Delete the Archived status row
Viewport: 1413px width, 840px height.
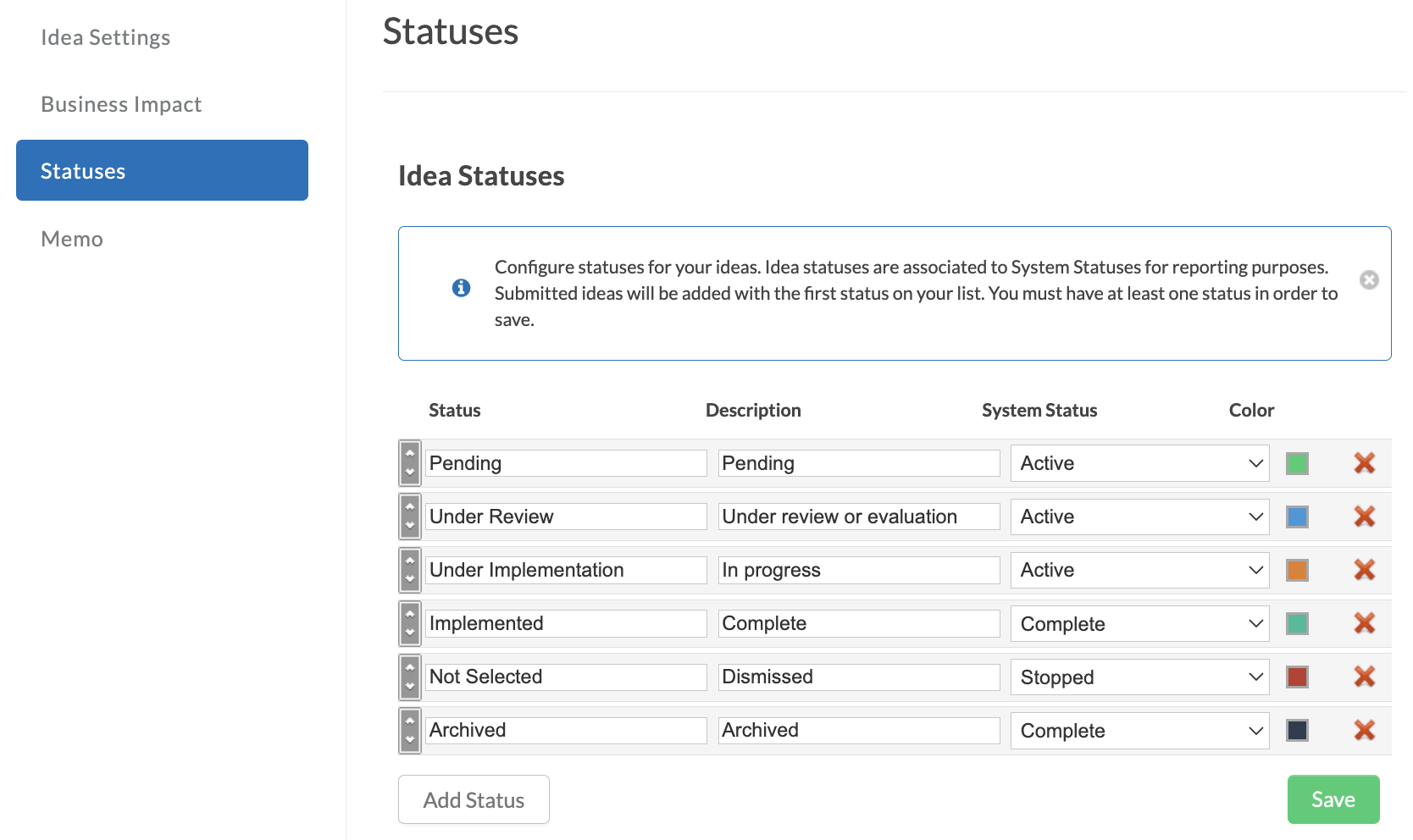coord(1364,730)
